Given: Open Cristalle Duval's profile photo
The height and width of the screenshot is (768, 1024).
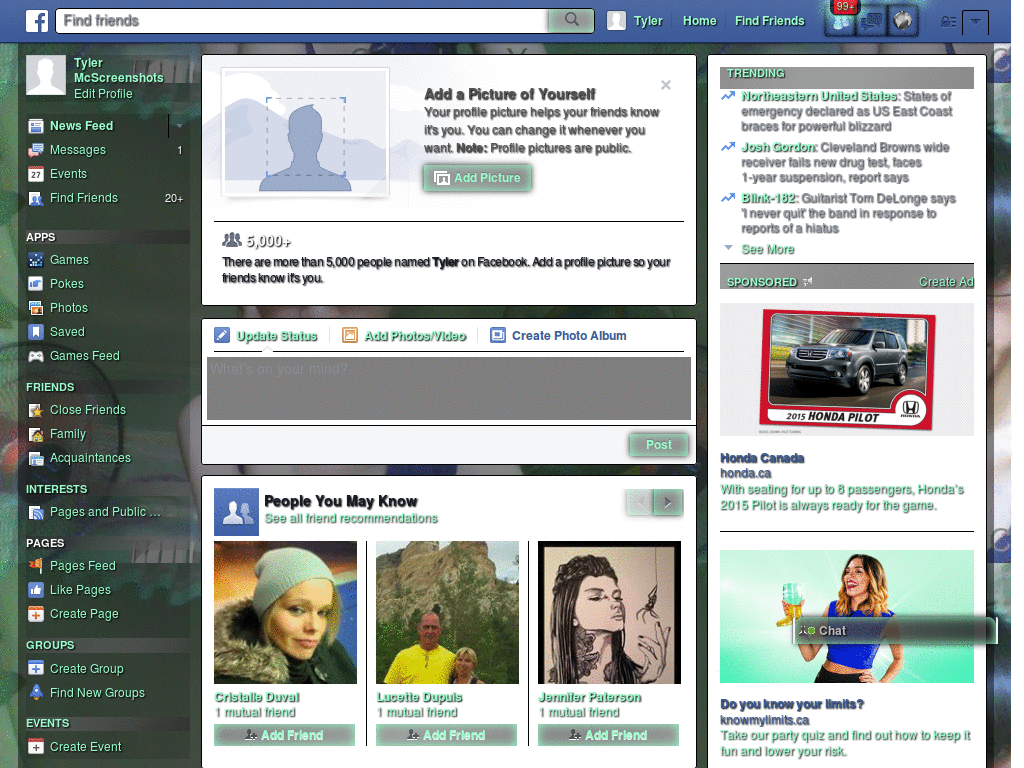Looking at the screenshot, I should [285, 613].
